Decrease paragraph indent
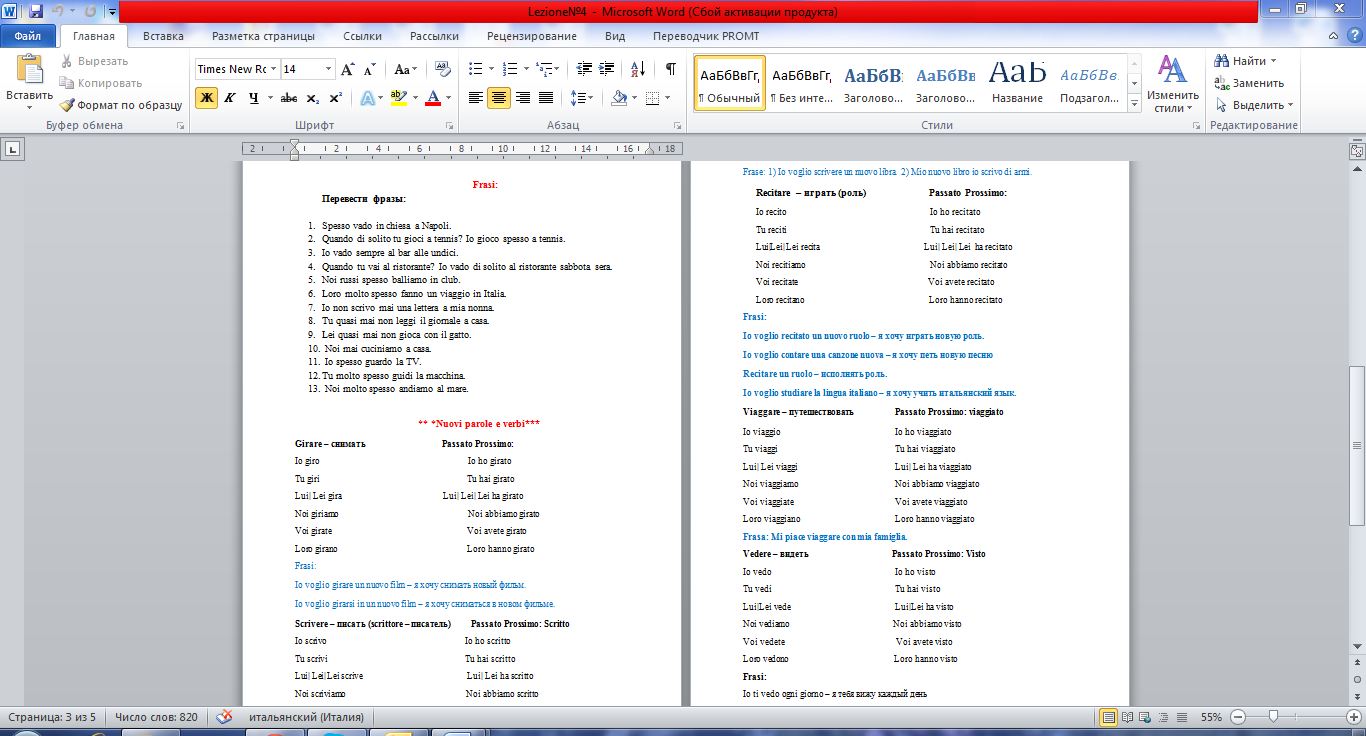 [x=584, y=69]
